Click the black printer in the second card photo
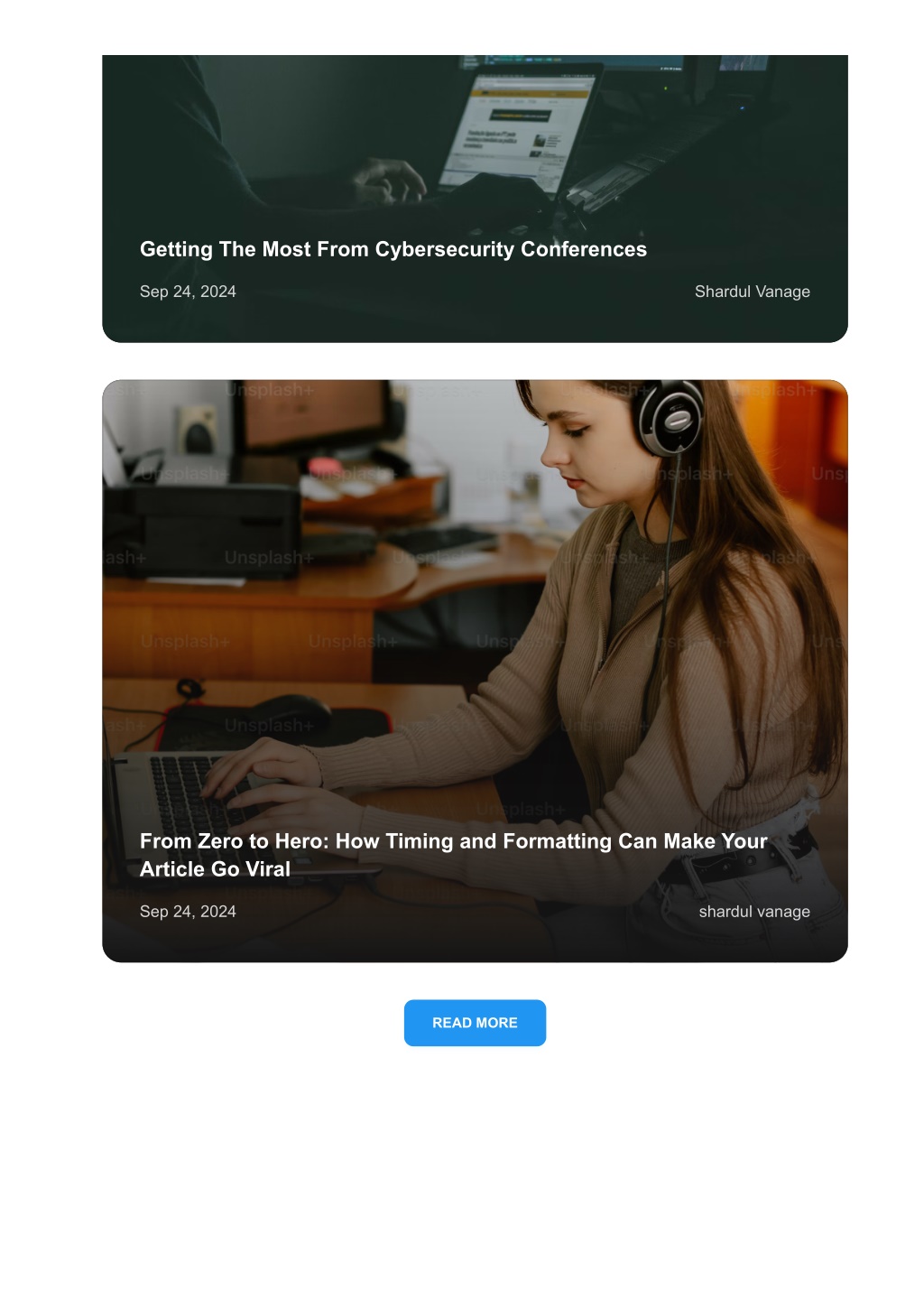924x1308 pixels. pyautogui.click(x=203, y=533)
